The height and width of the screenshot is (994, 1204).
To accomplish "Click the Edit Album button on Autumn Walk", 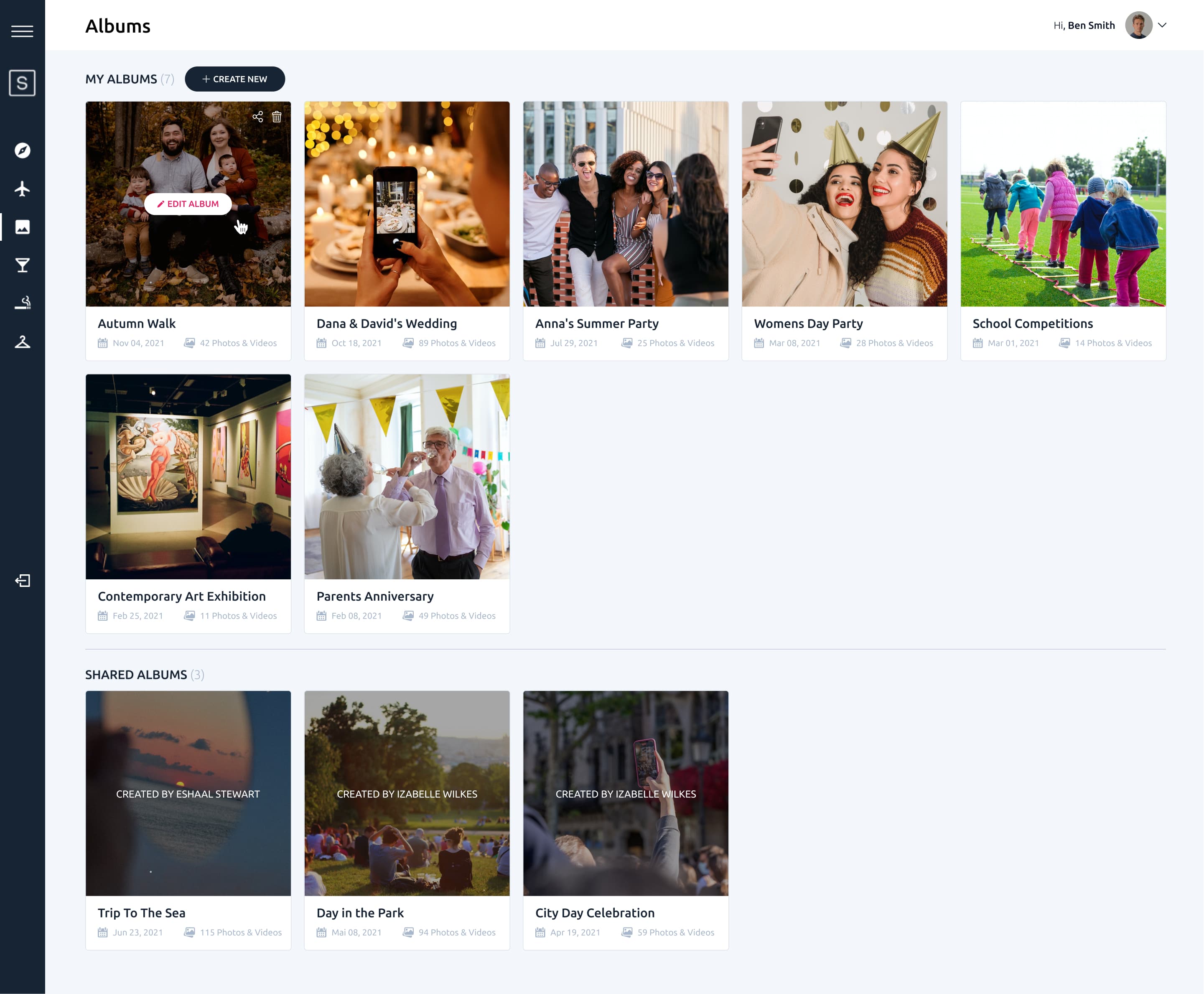I will [188, 204].
